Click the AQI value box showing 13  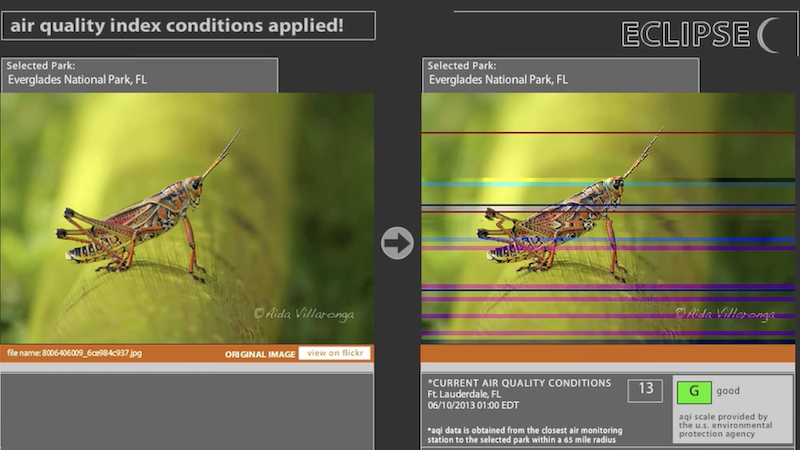[x=645, y=391]
